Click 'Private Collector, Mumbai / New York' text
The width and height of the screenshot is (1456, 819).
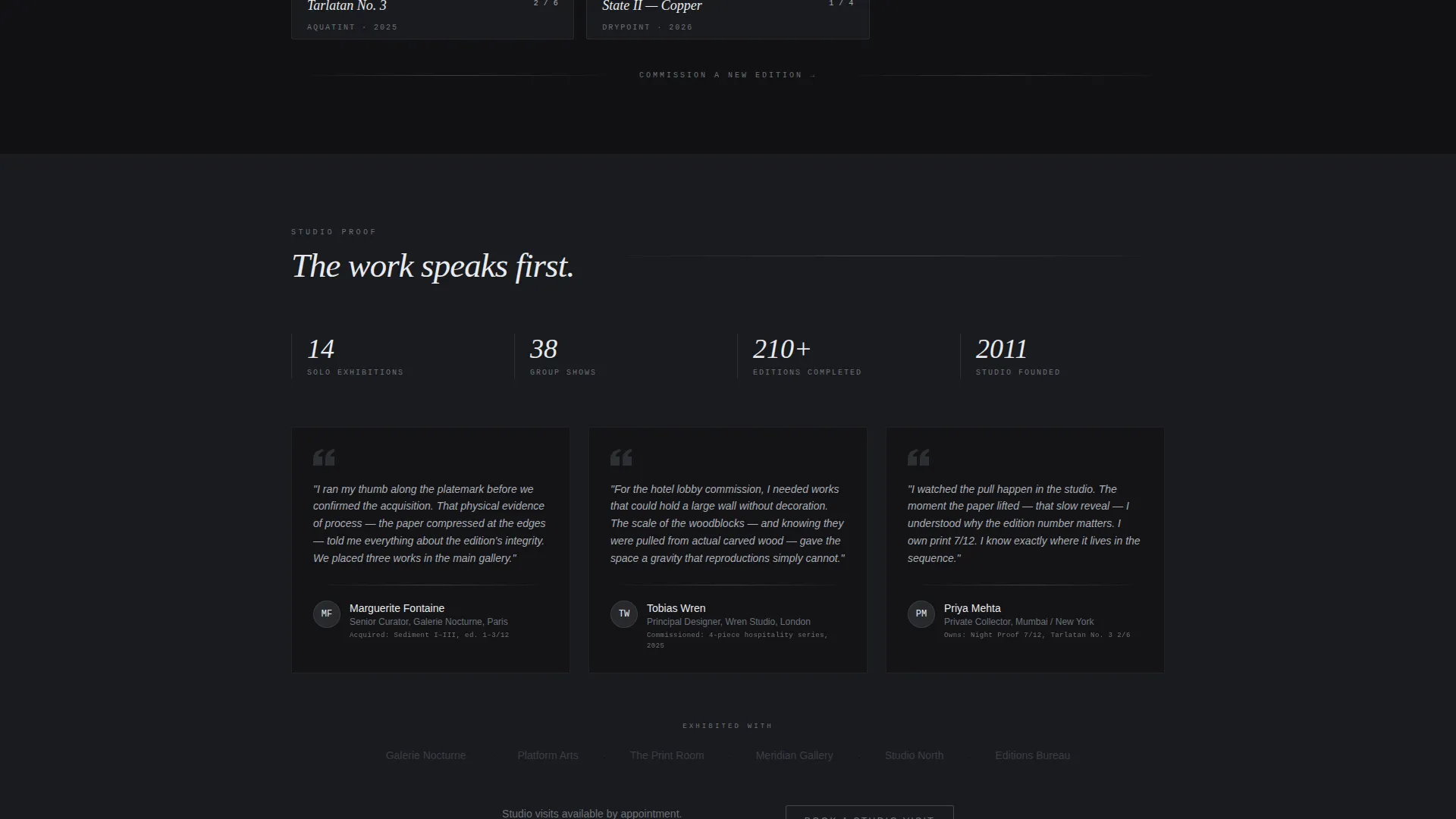click(x=1018, y=622)
